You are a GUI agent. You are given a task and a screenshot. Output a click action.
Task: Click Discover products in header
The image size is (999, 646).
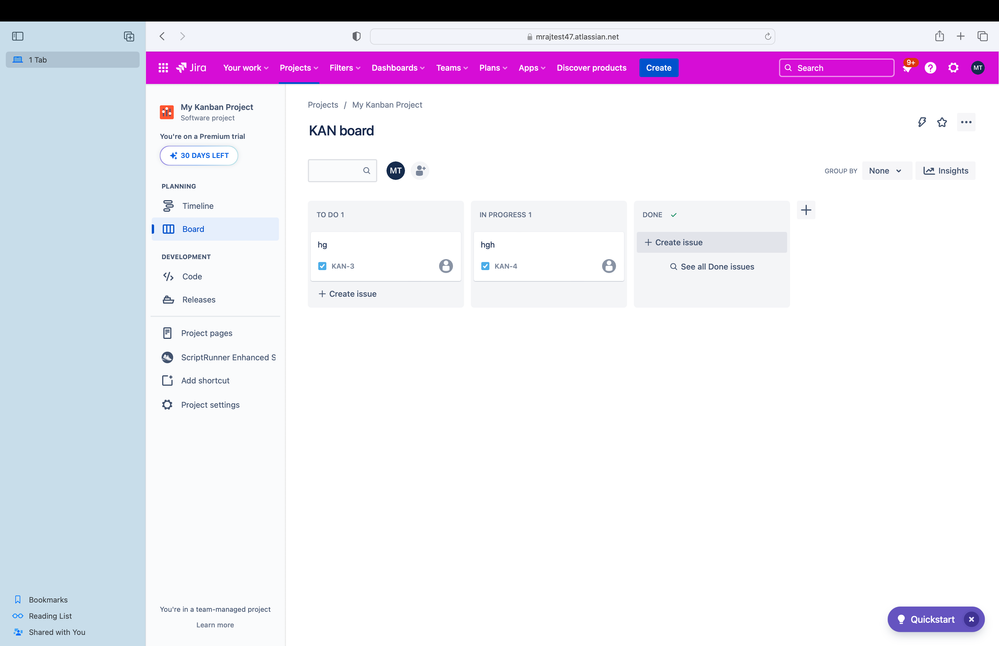tap(591, 68)
